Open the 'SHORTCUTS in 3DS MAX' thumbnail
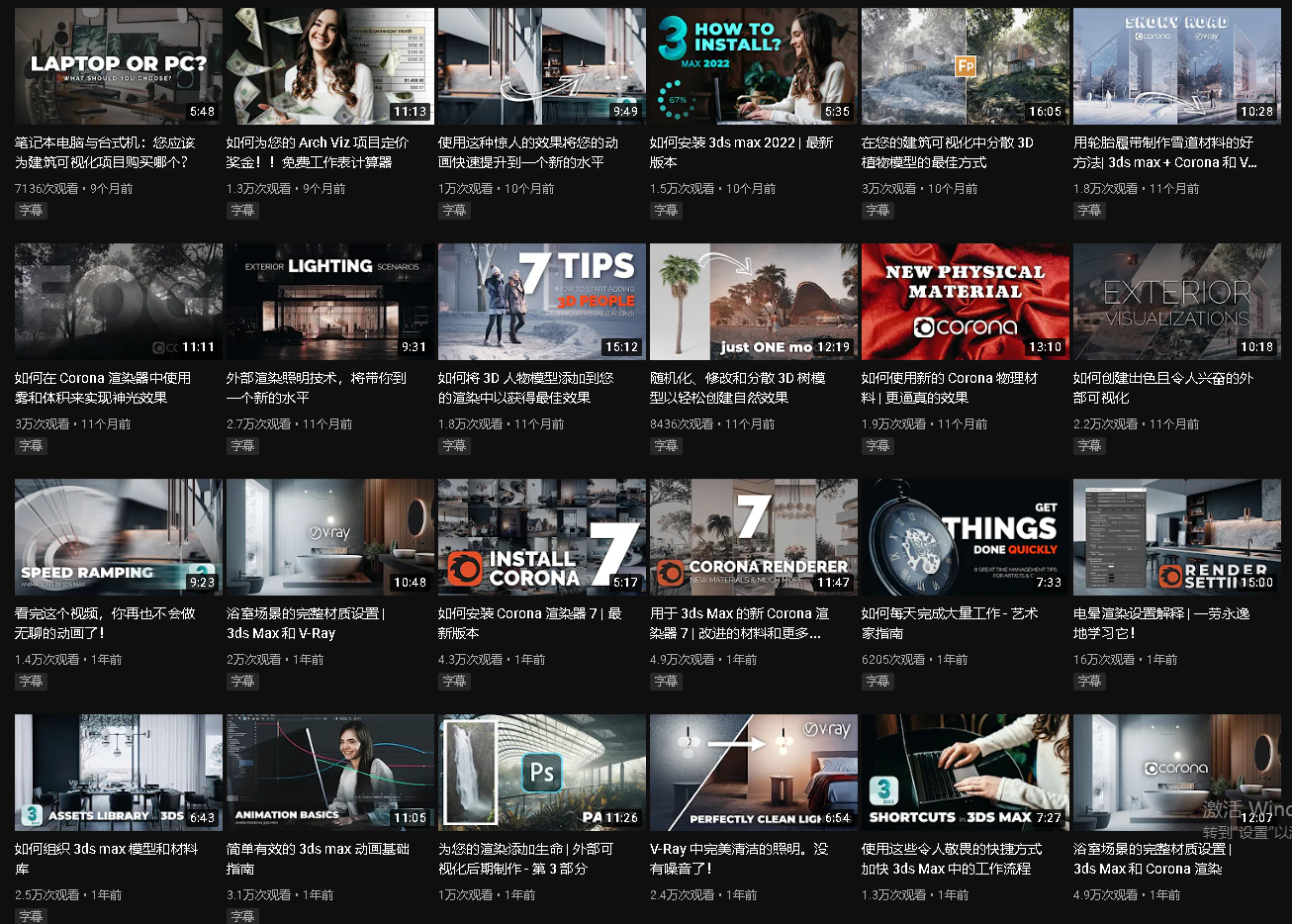The image size is (1292, 924). pos(965,773)
